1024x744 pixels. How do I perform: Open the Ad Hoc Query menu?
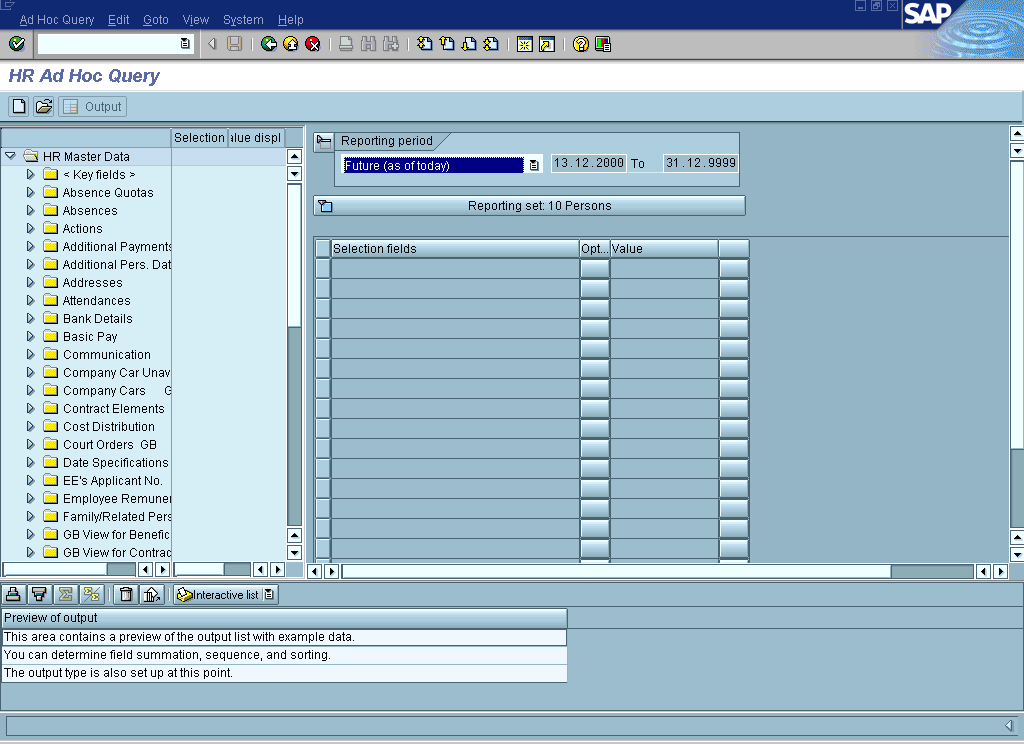pyautogui.click(x=57, y=20)
